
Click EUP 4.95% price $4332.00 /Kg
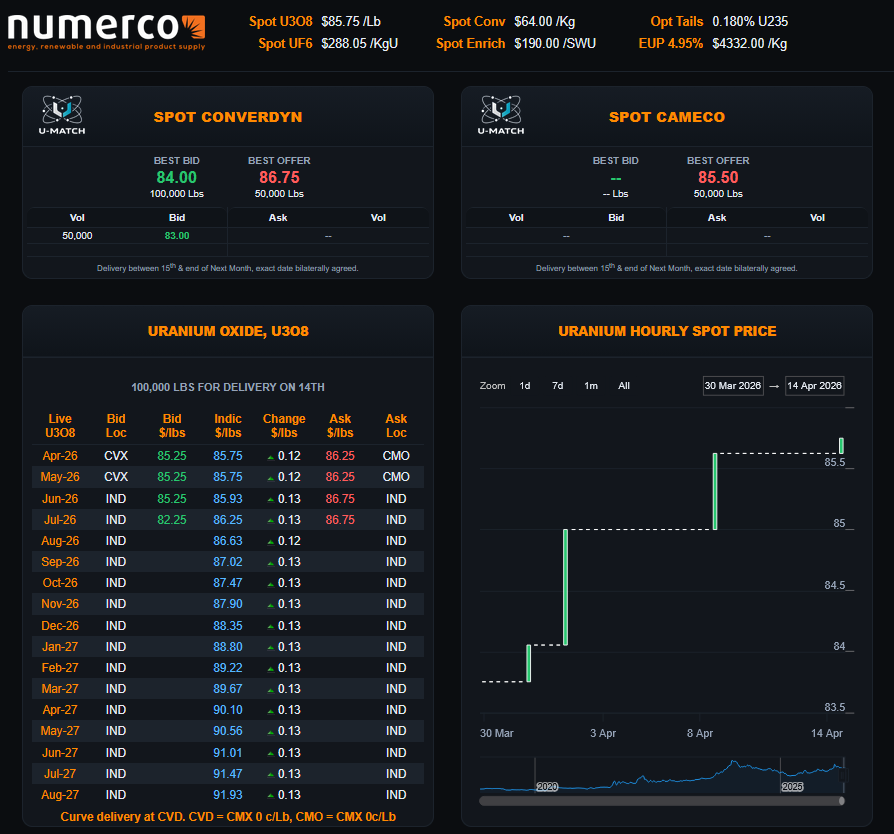[x=749, y=43]
